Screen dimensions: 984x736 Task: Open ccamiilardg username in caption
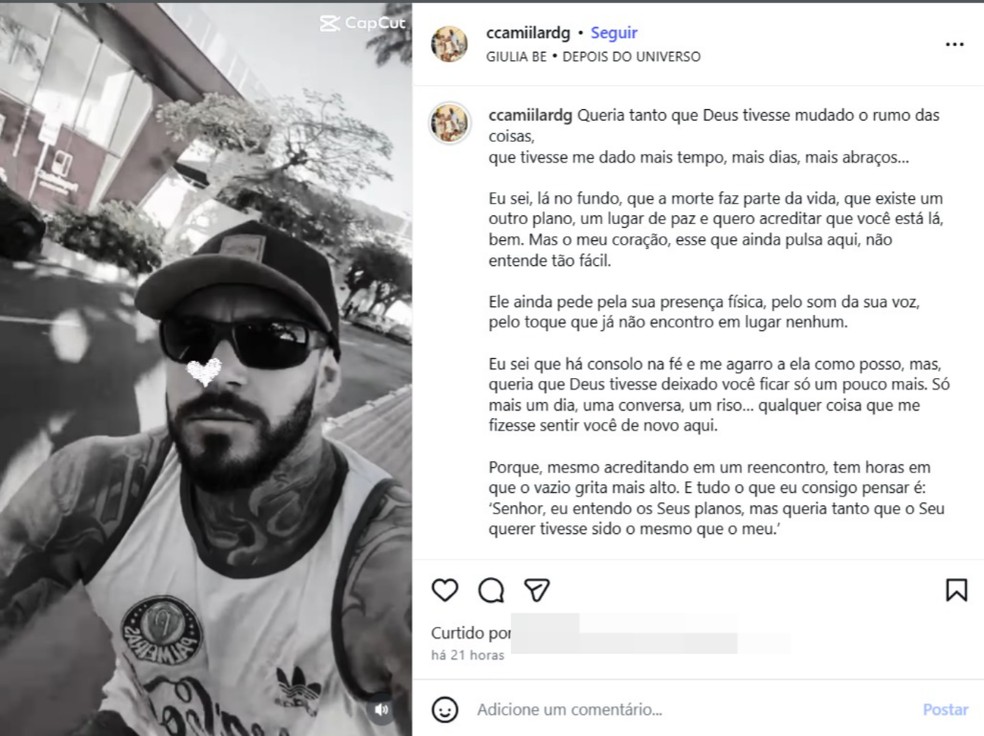(x=530, y=115)
